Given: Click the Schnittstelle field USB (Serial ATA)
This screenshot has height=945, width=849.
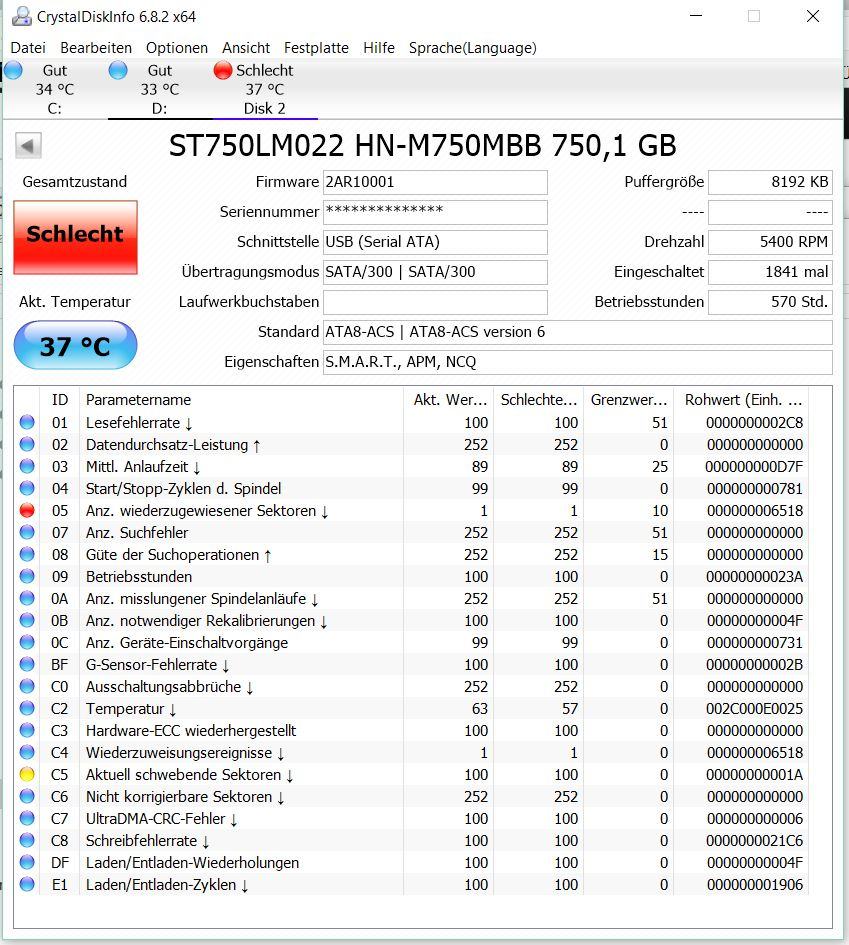Looking at the screenshot, I should (435, 242).
